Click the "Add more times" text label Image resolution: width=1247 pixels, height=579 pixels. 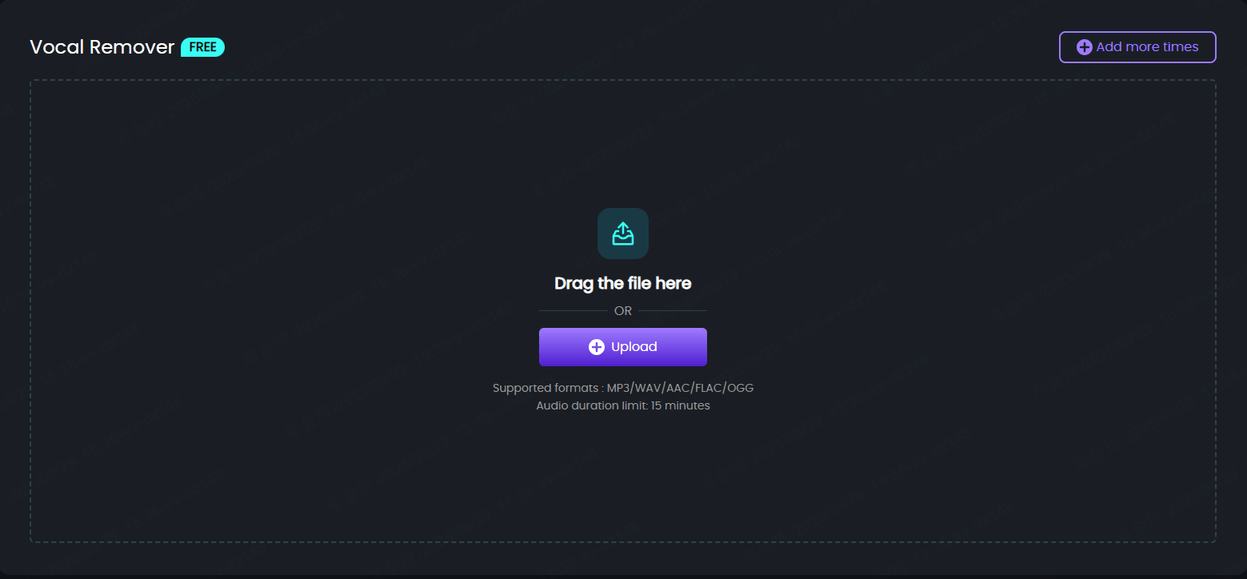tap(1147, 47)
